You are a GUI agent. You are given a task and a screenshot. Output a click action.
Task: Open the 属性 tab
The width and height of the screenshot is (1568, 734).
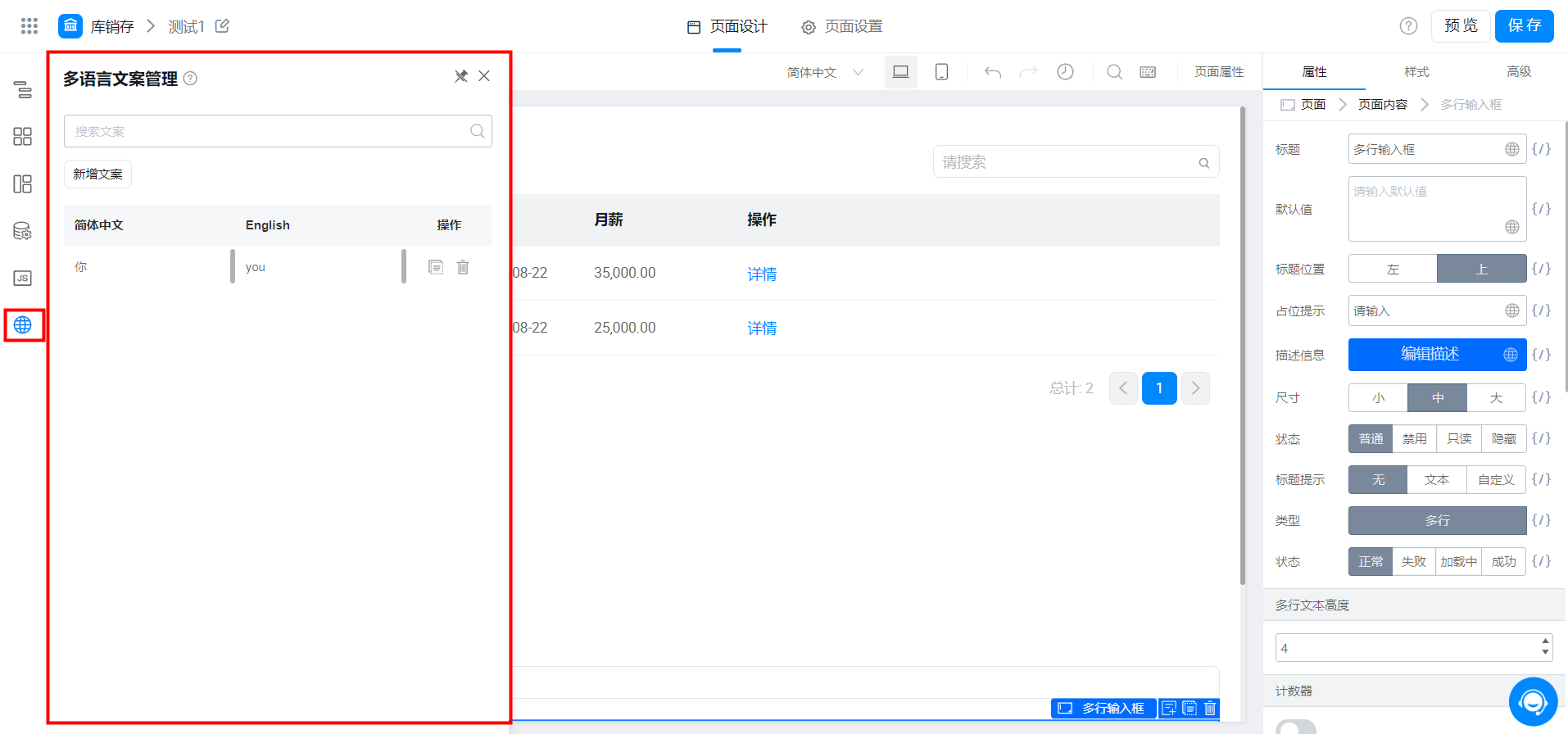pos(1314,72)
